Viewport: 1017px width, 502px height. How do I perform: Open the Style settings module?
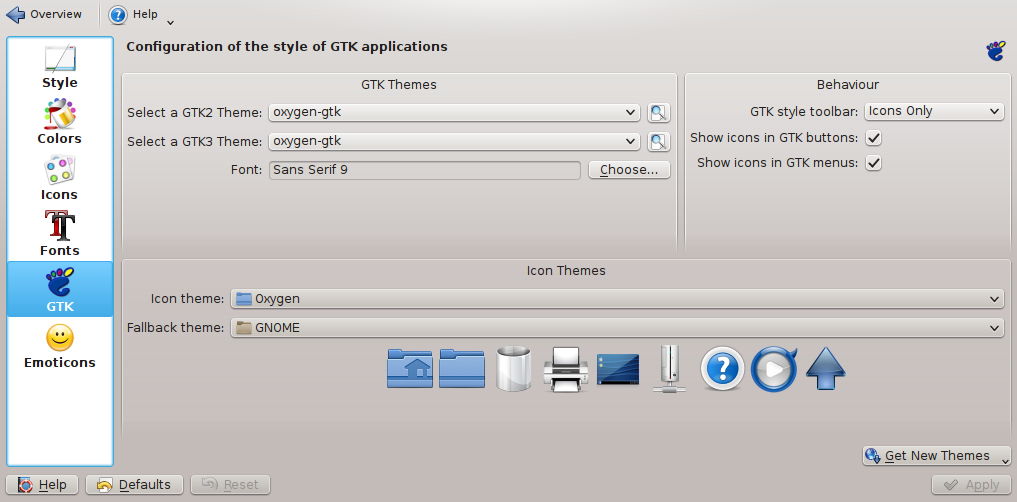[60, 67]
